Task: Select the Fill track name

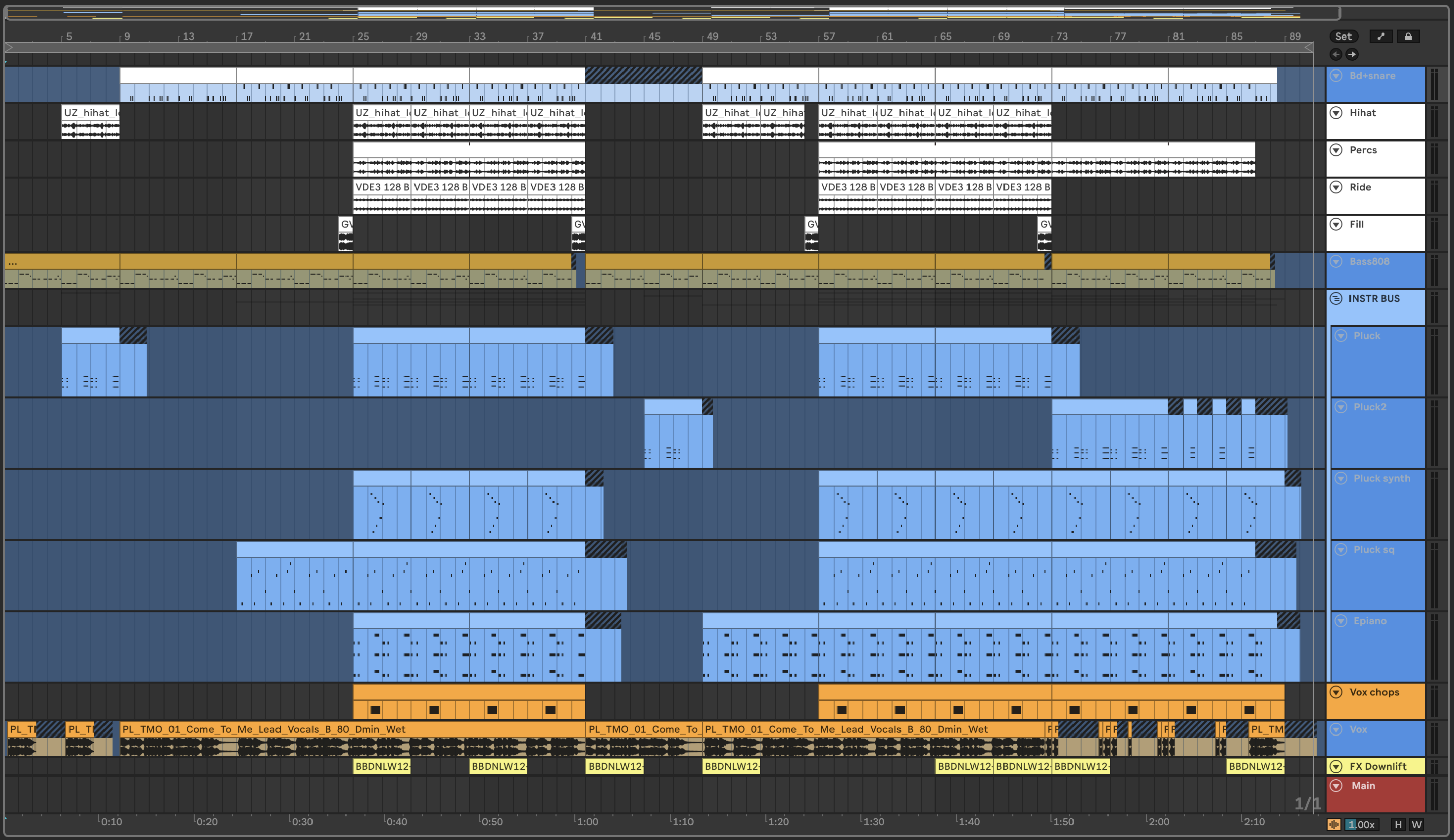Action: pos(1357,224)
